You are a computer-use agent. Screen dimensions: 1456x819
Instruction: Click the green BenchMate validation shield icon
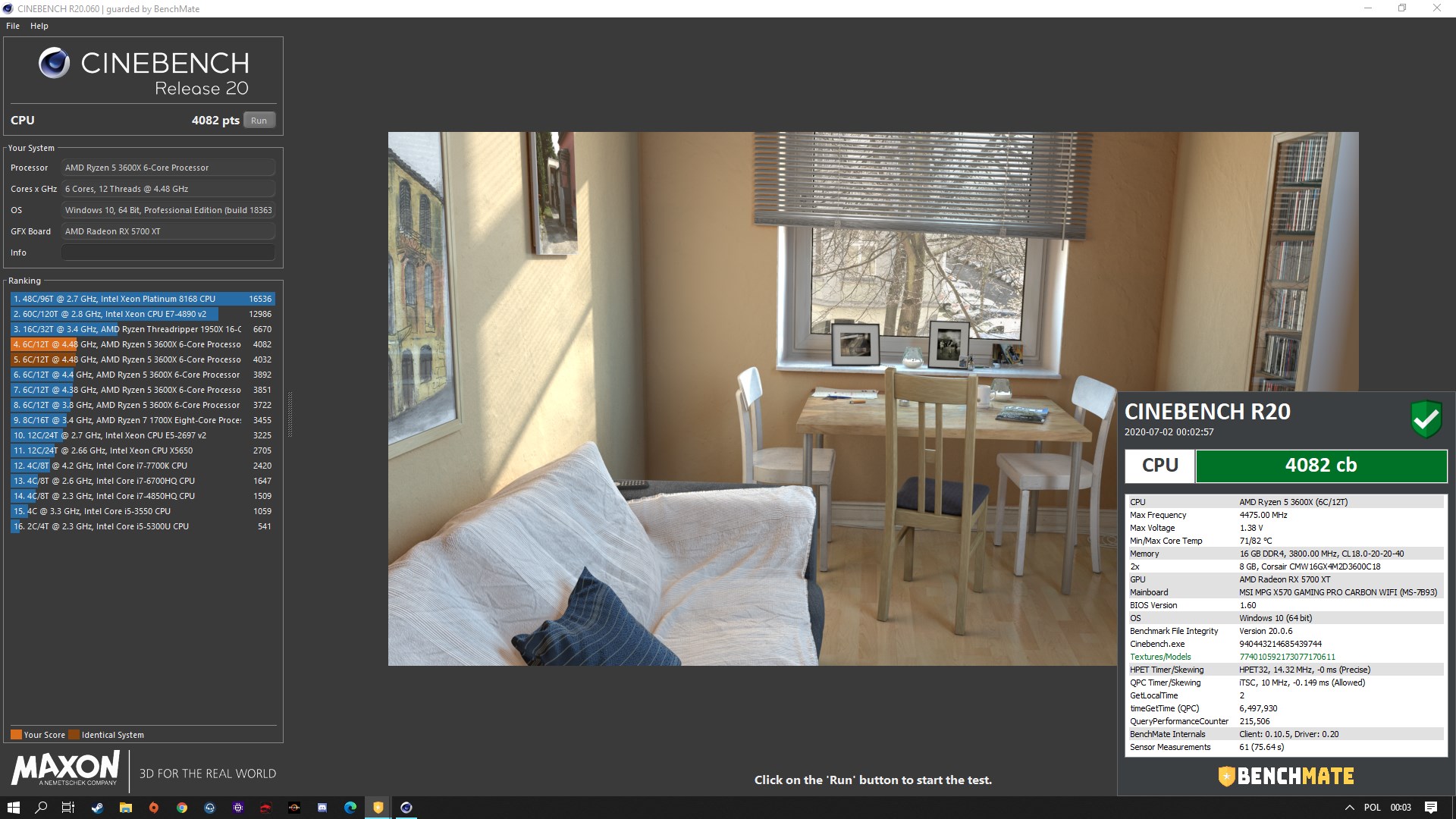tap(1426, 419)
